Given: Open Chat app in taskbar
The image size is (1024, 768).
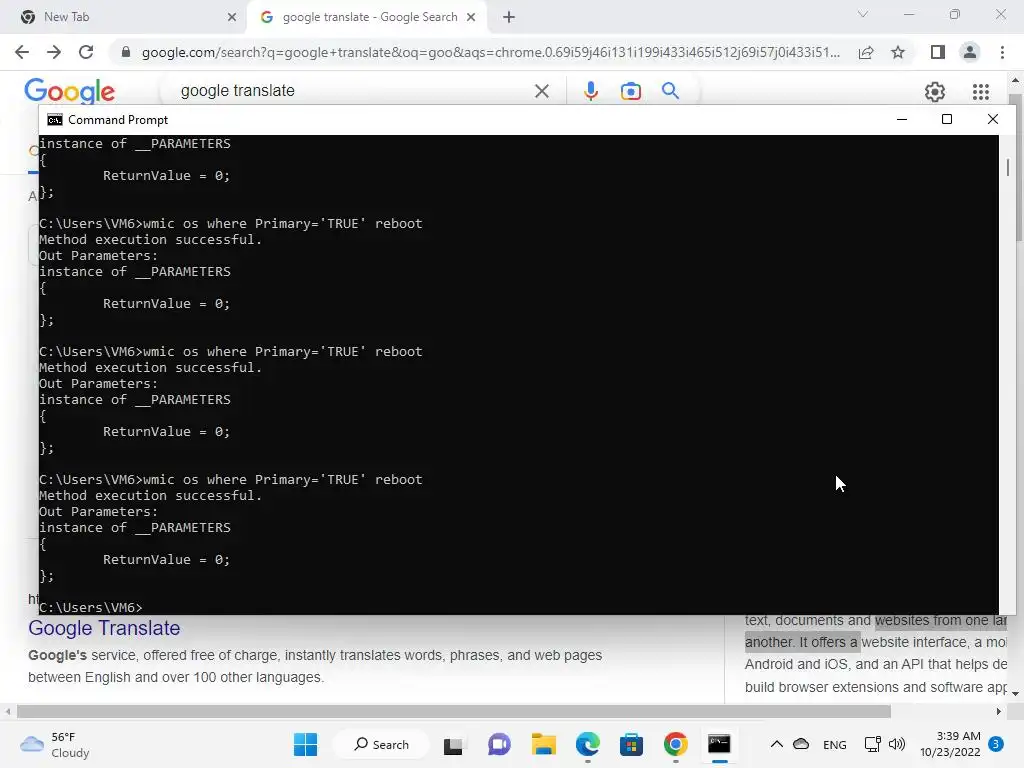Looking at the screenshot, I should (x=499, y=744).
